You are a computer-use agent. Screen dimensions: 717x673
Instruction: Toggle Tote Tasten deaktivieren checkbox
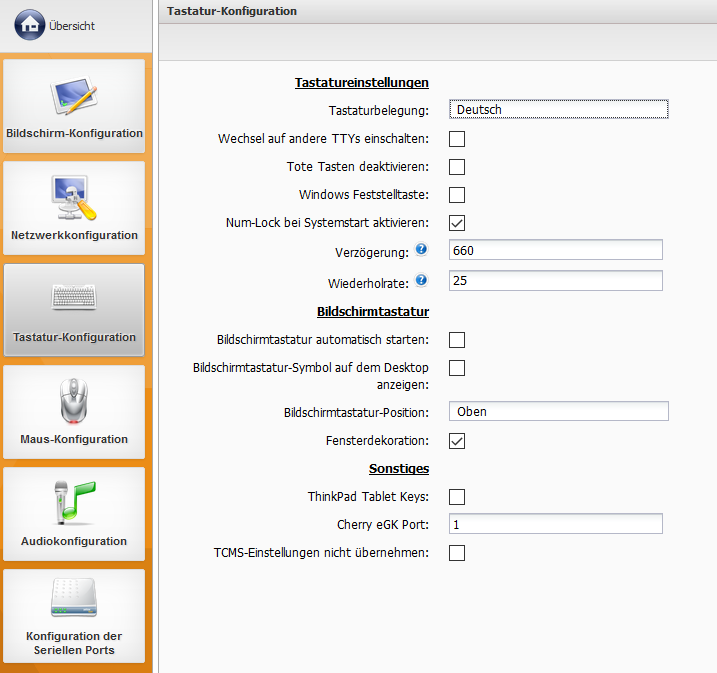coord(457,167)
